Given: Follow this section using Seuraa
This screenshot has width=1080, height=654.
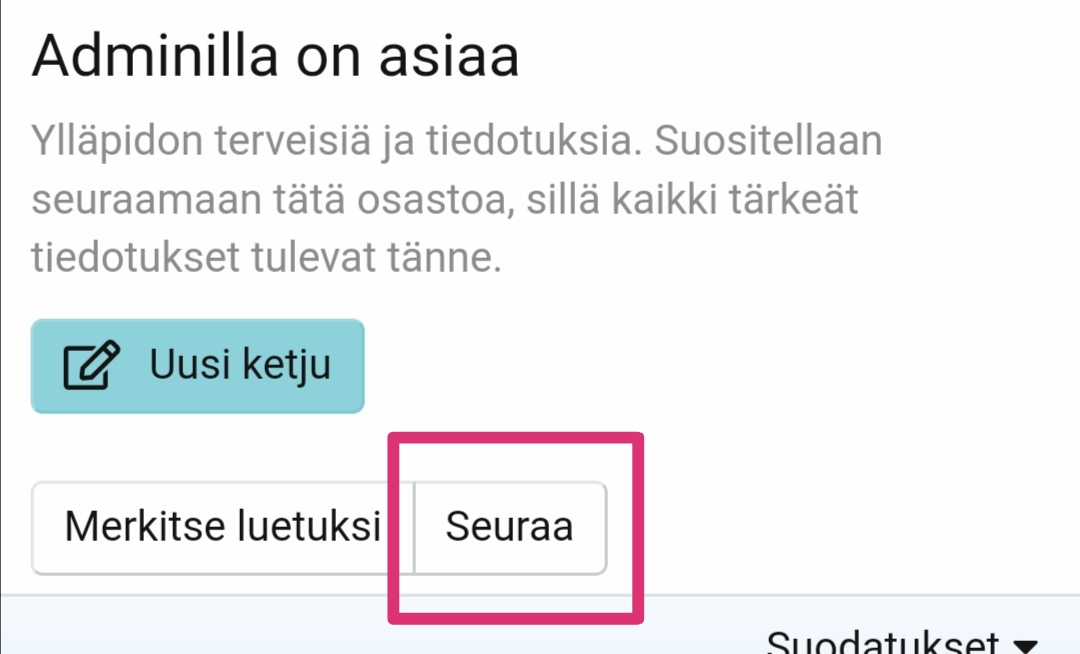Looking at the screenshot, I should coord(509,527).
